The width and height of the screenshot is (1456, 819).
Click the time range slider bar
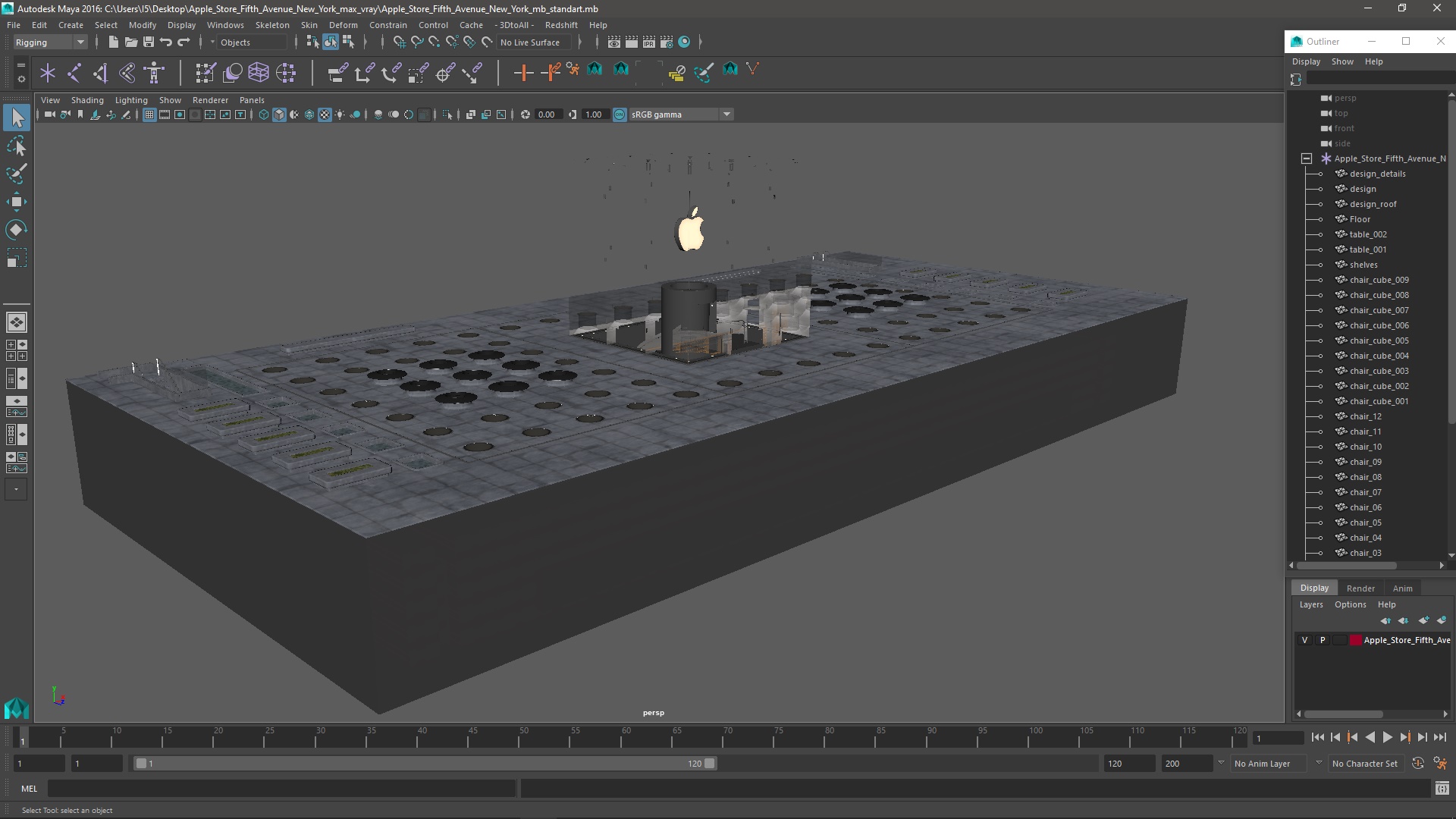click(425, 764)
